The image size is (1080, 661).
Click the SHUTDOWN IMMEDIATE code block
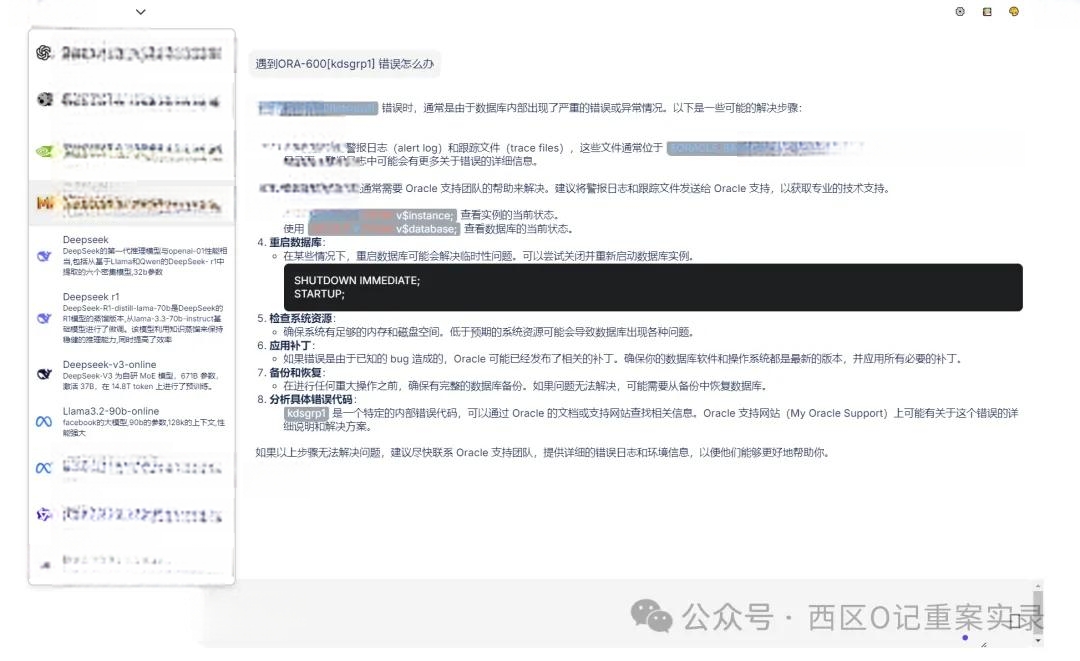tap(653, 287)
